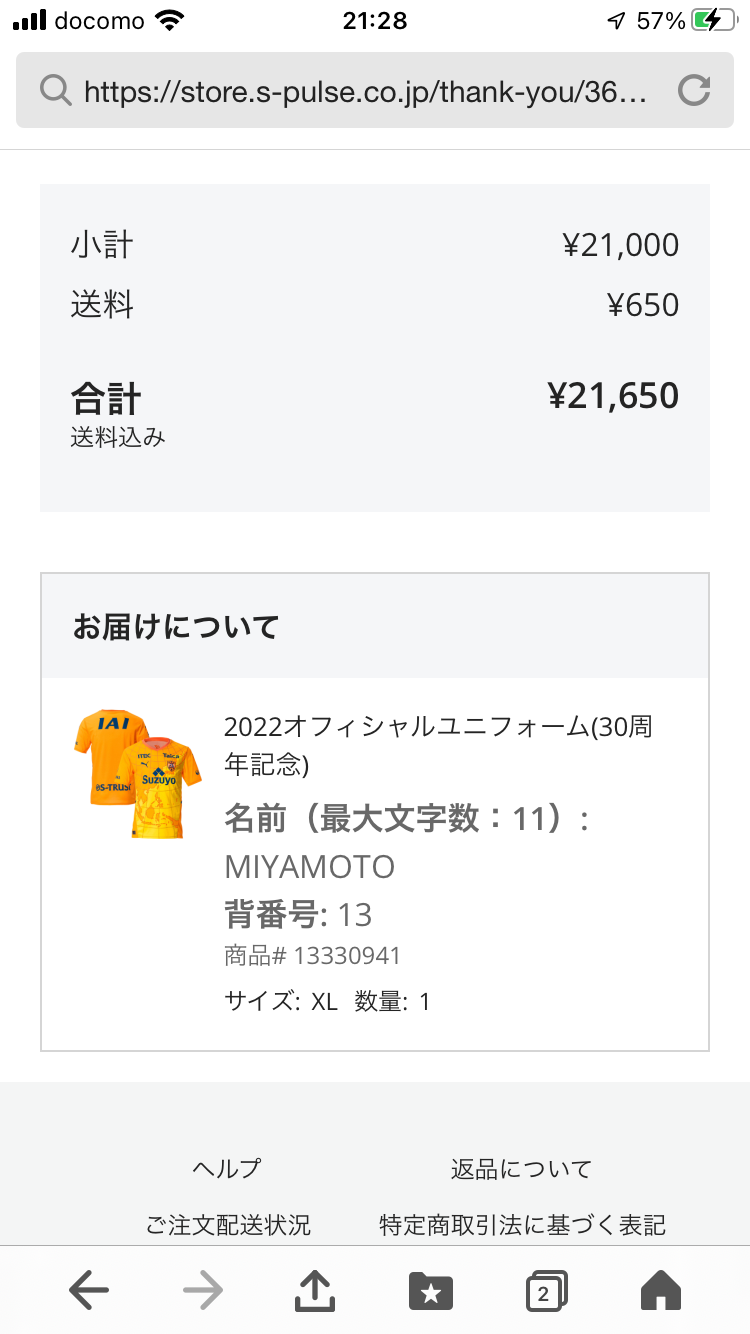
Task: Open the 特定商取引法に基づく表記 link
Action: (x=522, y=1224)
